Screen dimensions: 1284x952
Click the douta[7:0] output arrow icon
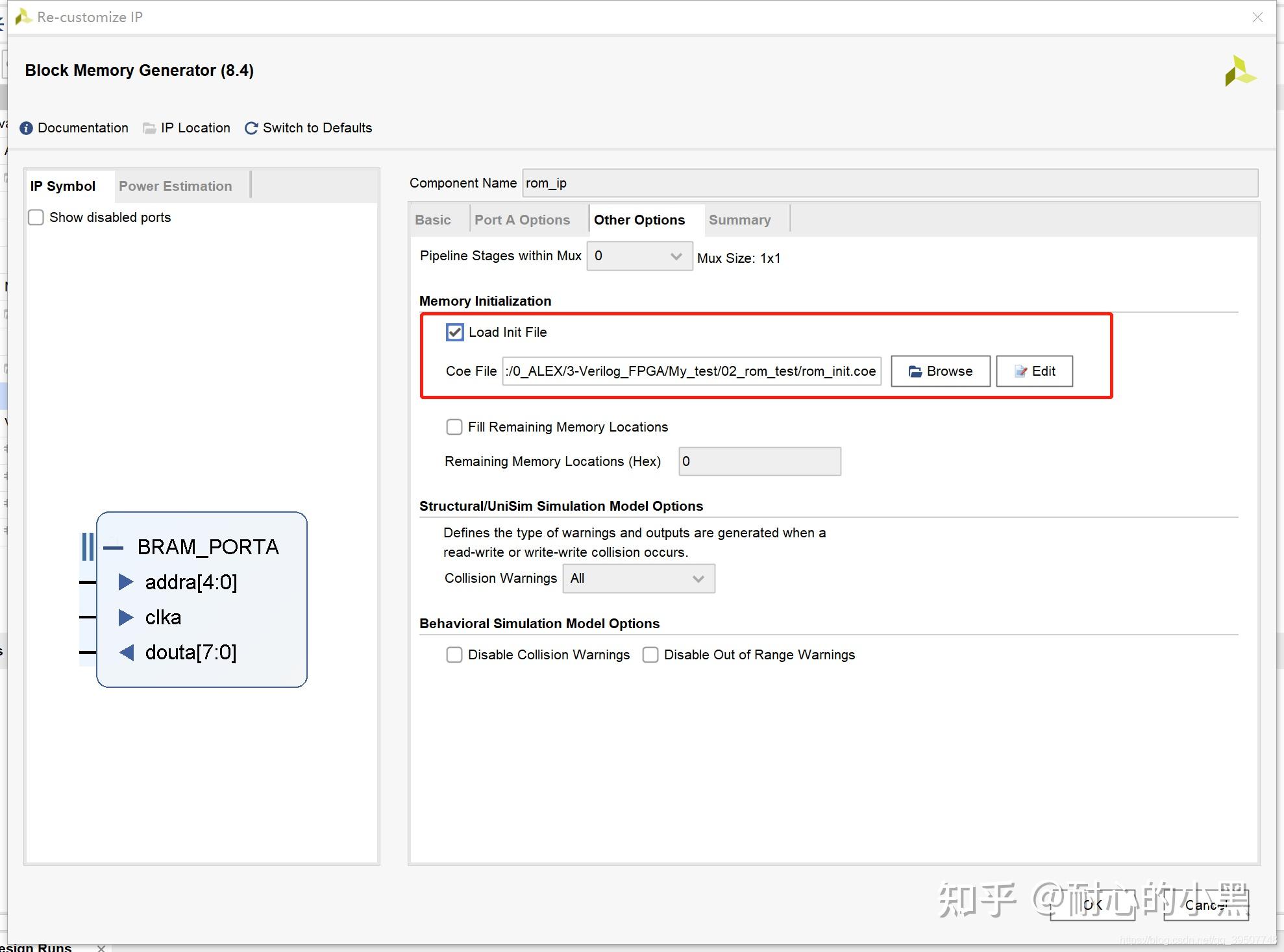126,652
